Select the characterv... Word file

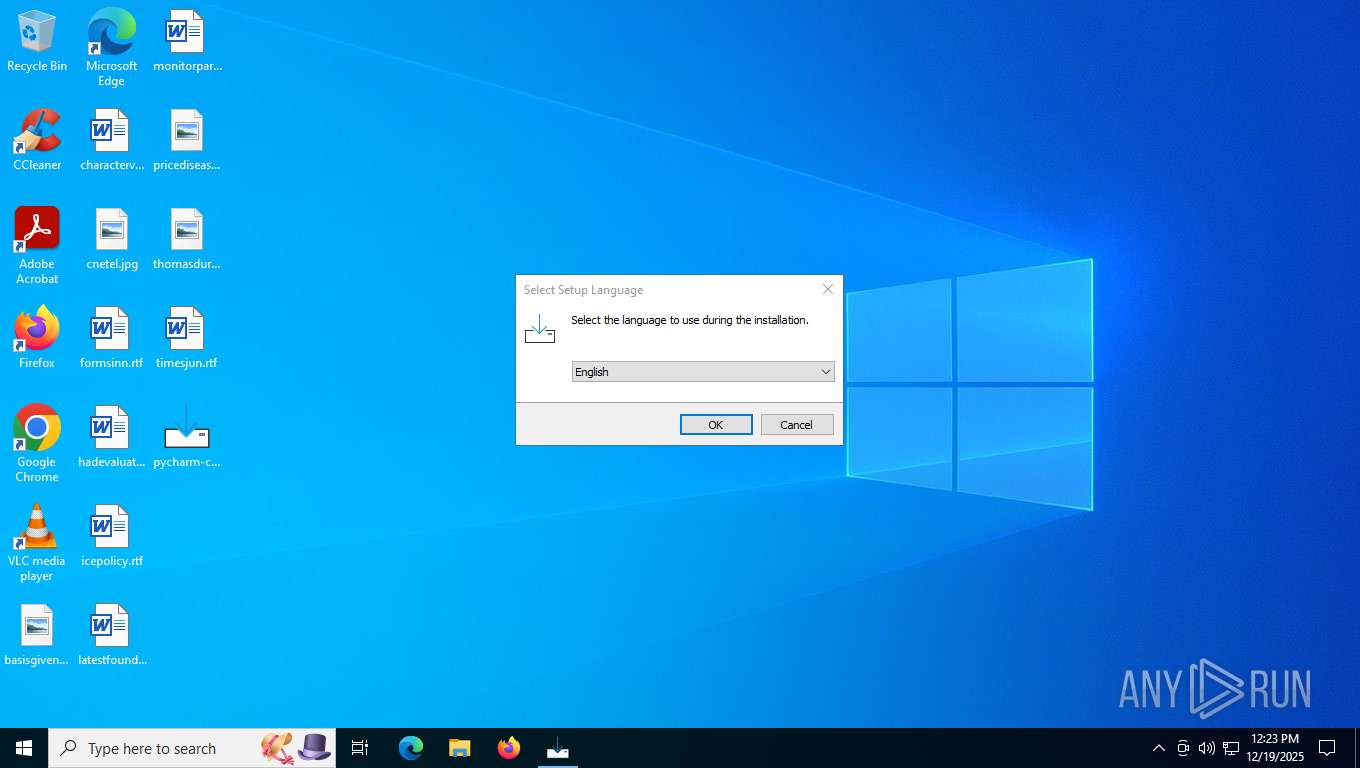tap(111, 141)
